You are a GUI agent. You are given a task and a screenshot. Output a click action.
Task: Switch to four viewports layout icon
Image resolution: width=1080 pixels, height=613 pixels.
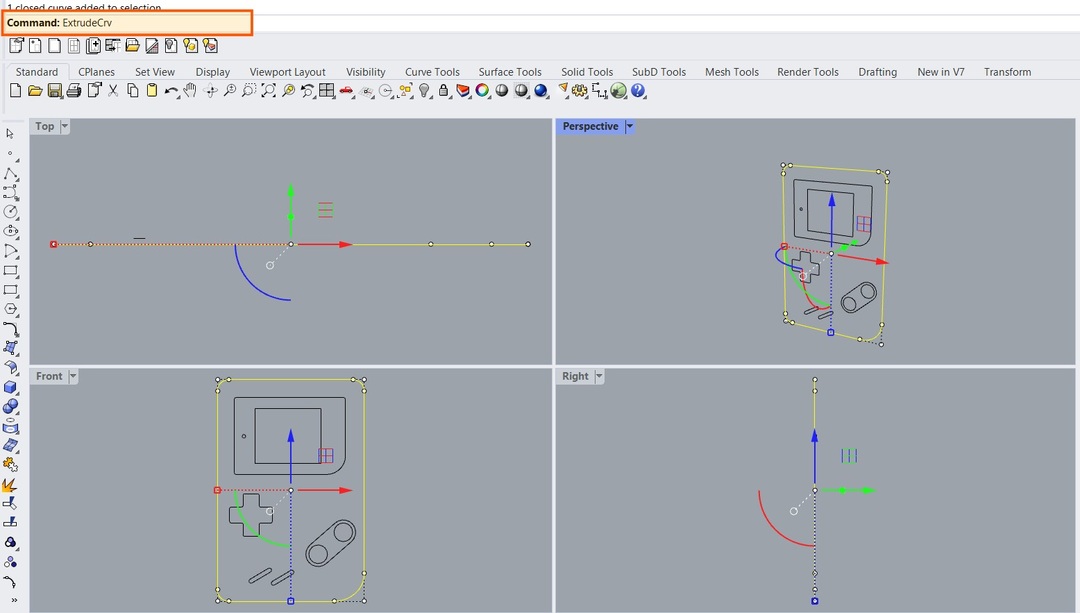click(x=326, y=90)
